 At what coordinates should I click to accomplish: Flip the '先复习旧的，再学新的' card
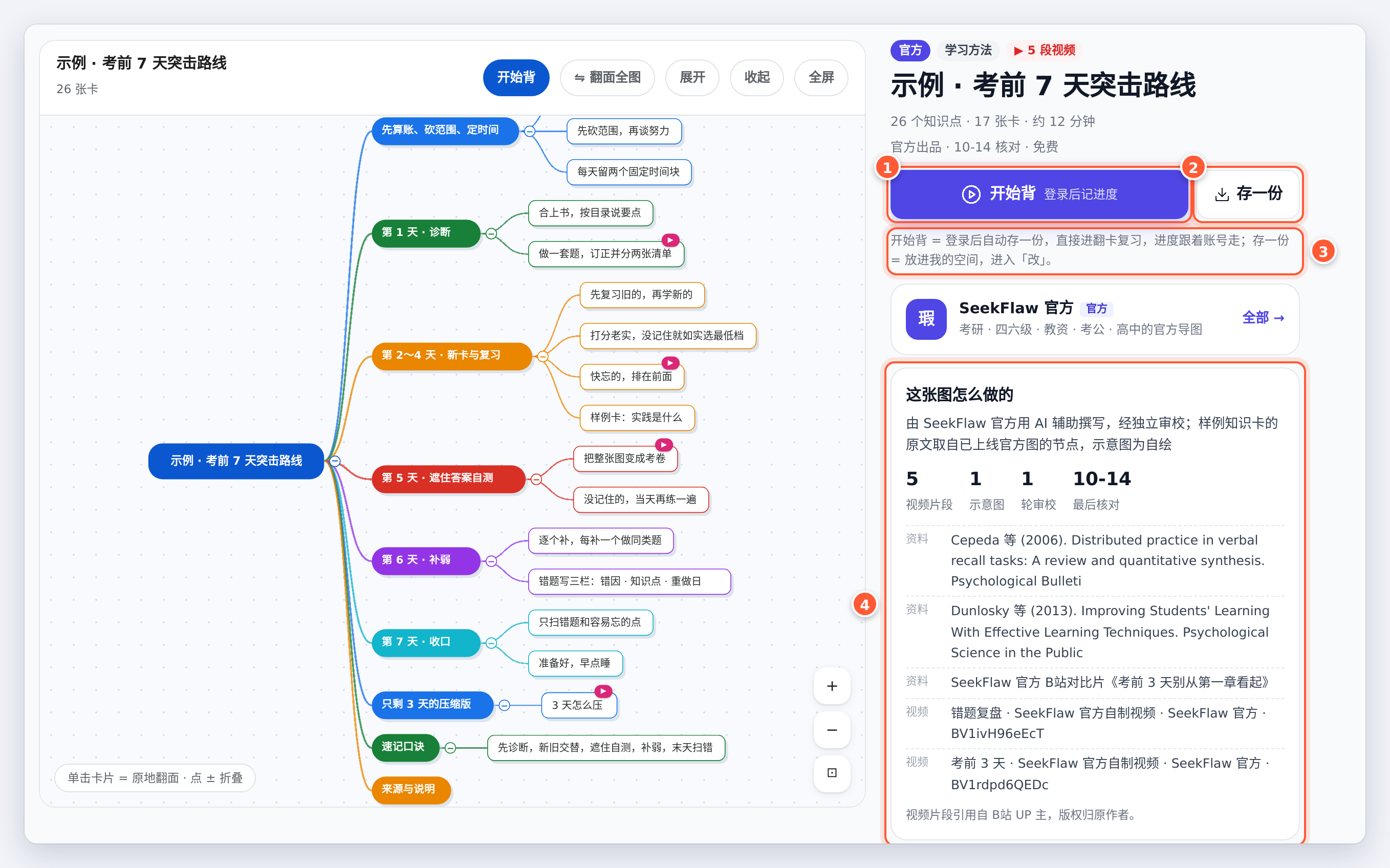642,295
